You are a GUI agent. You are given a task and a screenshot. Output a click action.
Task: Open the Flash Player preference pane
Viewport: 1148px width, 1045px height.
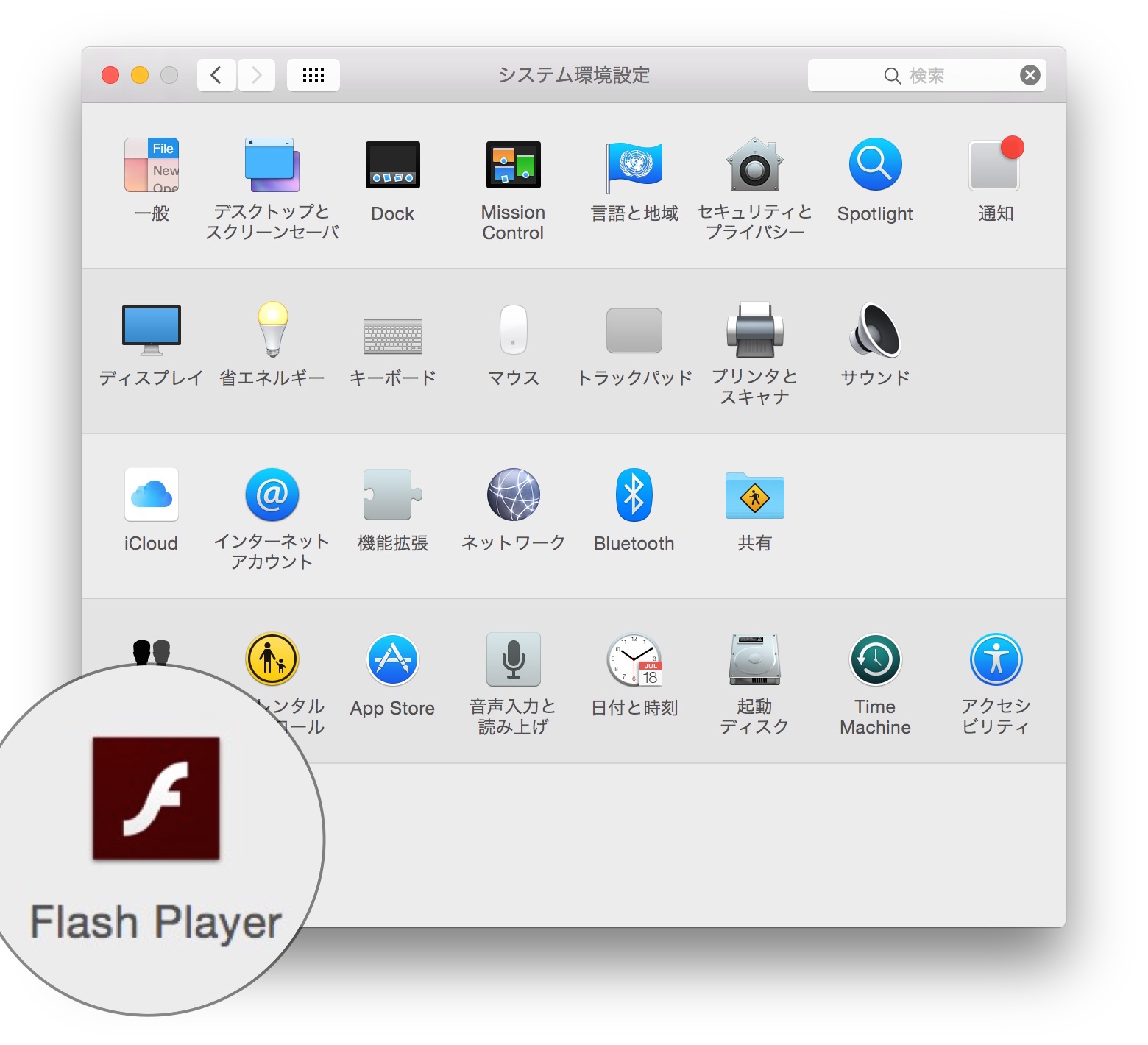(x=156, y=798)
